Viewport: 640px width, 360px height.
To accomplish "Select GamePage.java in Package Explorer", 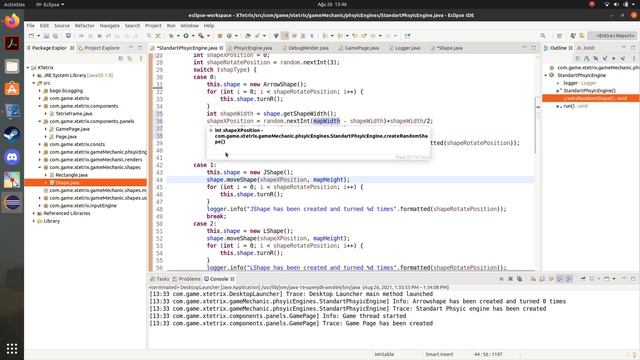I will click(x=73, y=129).
